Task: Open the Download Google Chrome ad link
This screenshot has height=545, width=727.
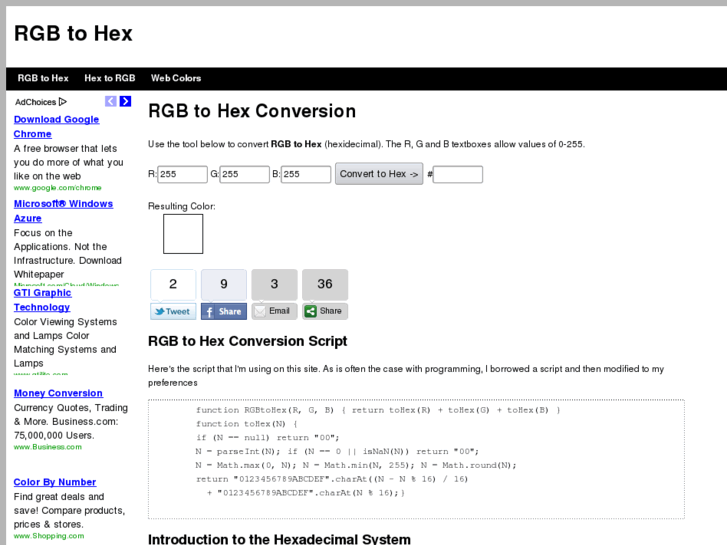Action: pyautogui.click(x=56, y=127)
